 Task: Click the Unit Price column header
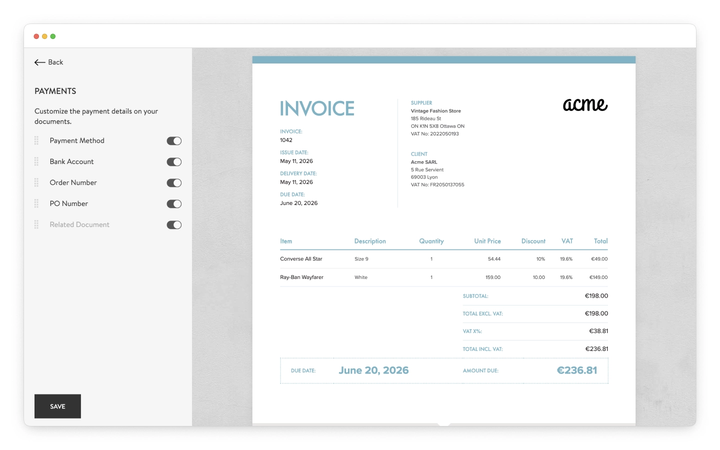[x=487, y=241]
